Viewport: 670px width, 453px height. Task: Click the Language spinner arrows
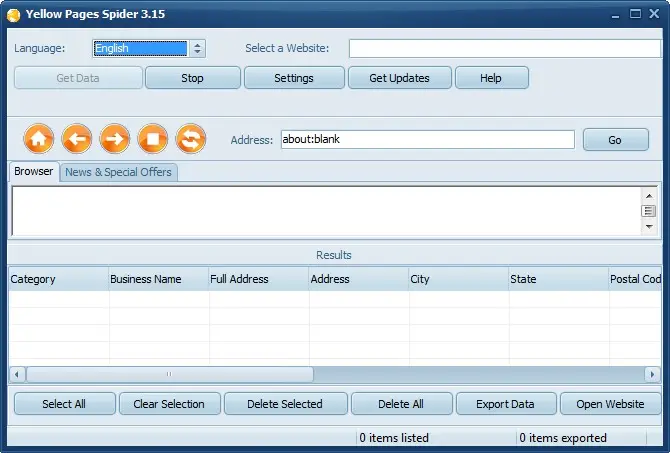[x=197, y=48]
